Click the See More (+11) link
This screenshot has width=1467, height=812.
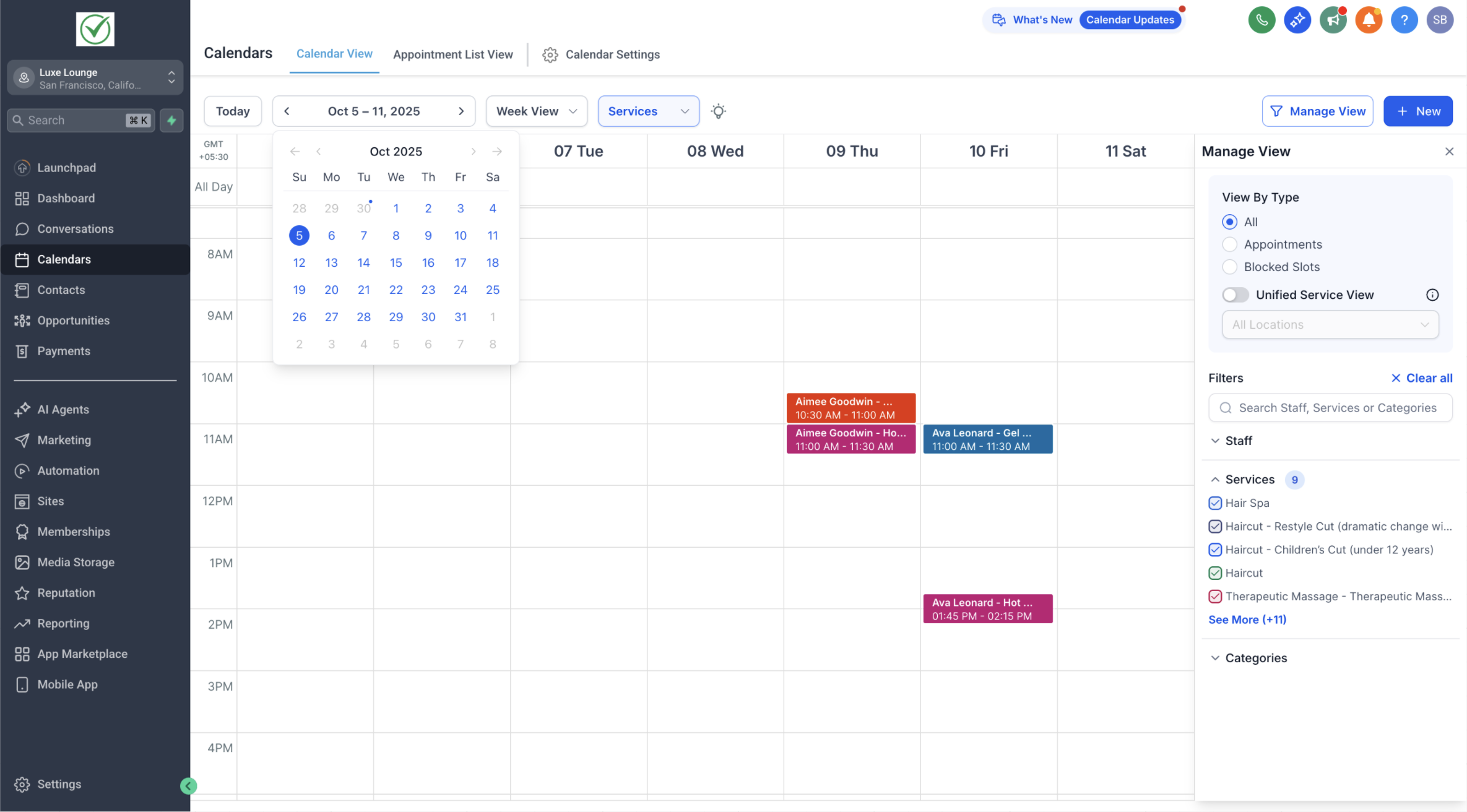(x=1247, y=620)
